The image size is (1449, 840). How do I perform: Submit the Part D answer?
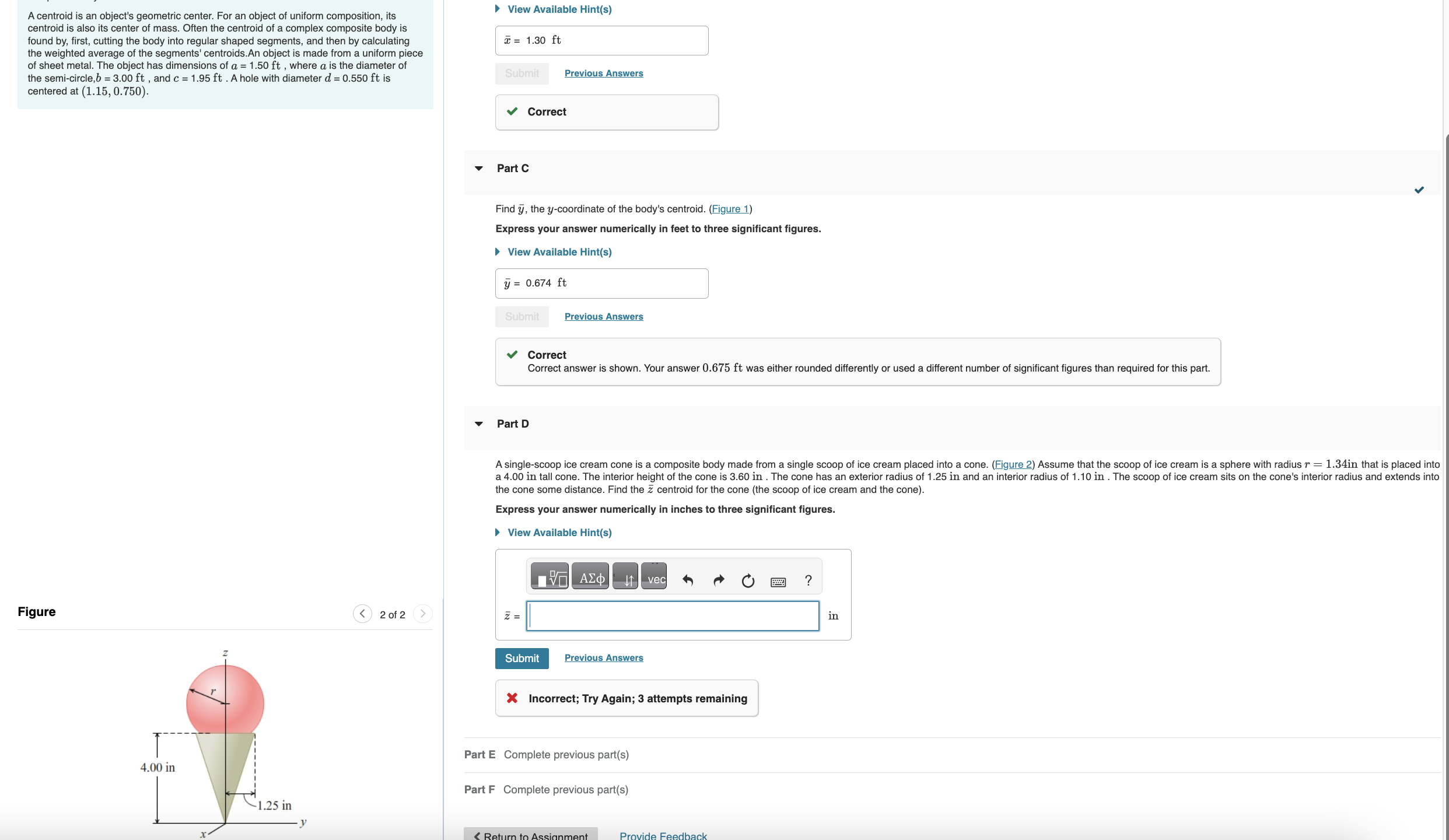(521, 659)
